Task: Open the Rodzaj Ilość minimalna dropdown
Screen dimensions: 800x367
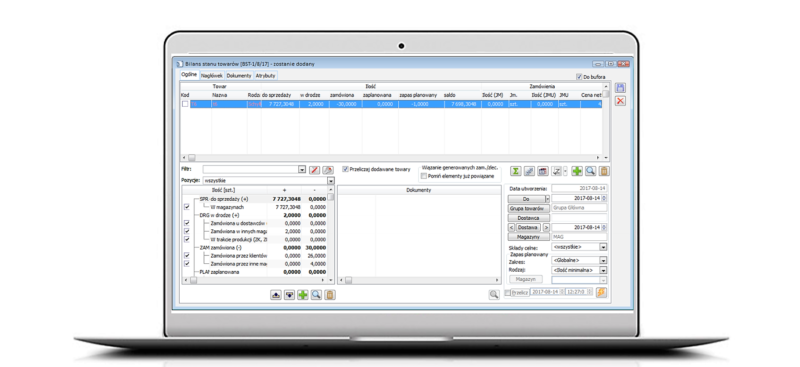Action: [604, 270]
